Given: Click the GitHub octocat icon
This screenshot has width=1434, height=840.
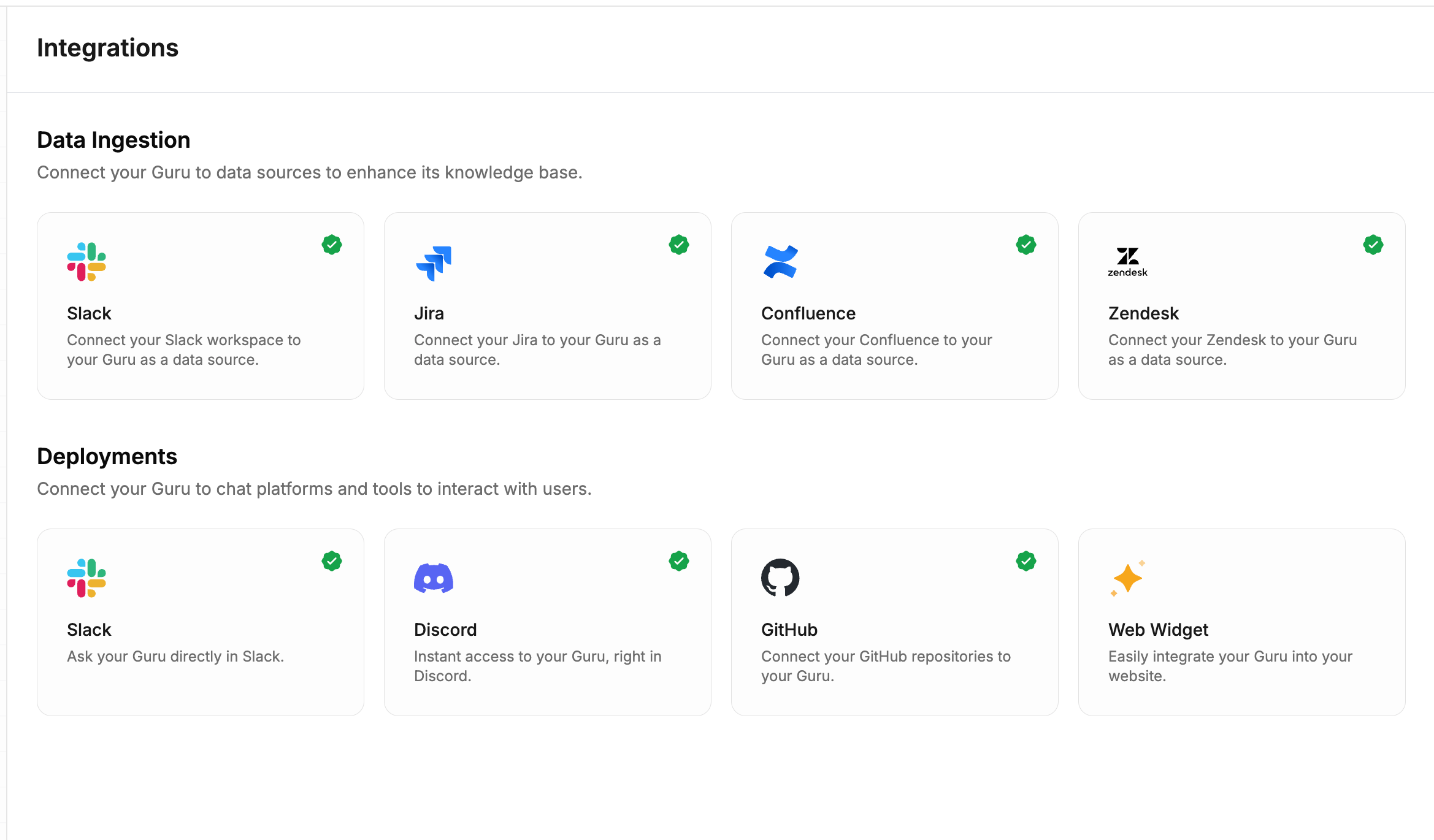Looking at the screenshot, I should pyautogui.click(x=780, y=578).
